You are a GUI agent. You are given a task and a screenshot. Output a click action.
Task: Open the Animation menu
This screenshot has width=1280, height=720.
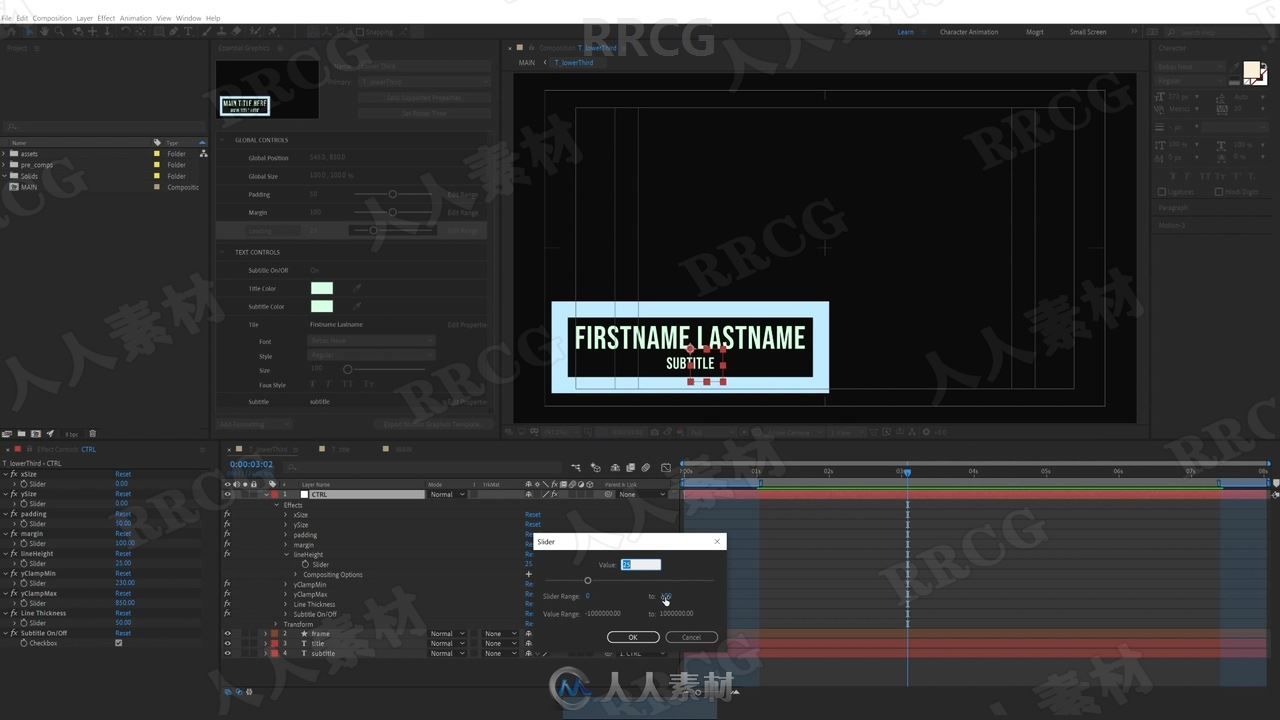point(136,18)
